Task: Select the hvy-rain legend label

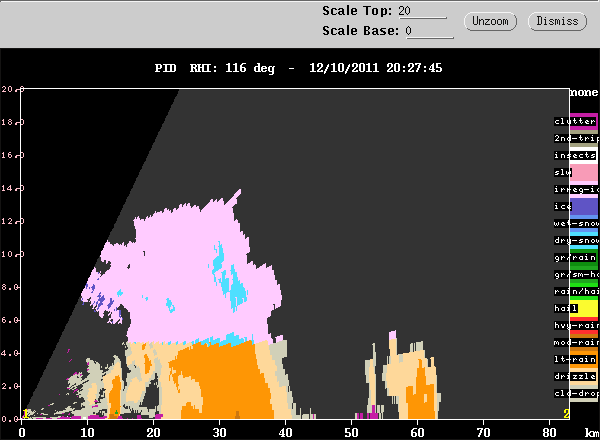Action: (576, 325)
